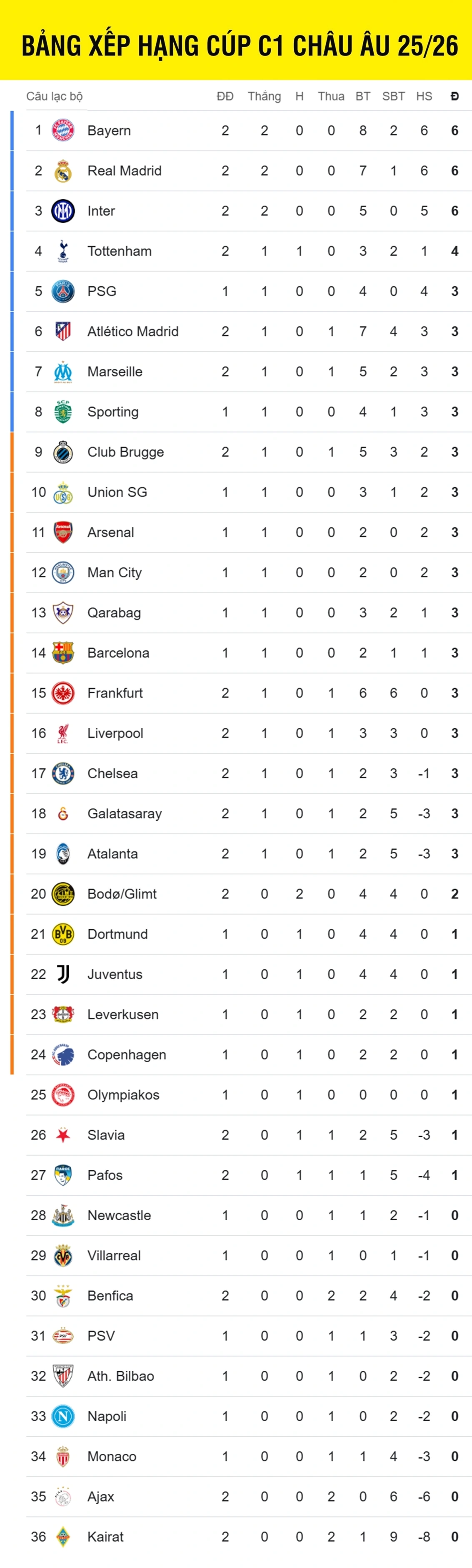
Task: Click the Arsenal club badge
Action: click(63, 533)
